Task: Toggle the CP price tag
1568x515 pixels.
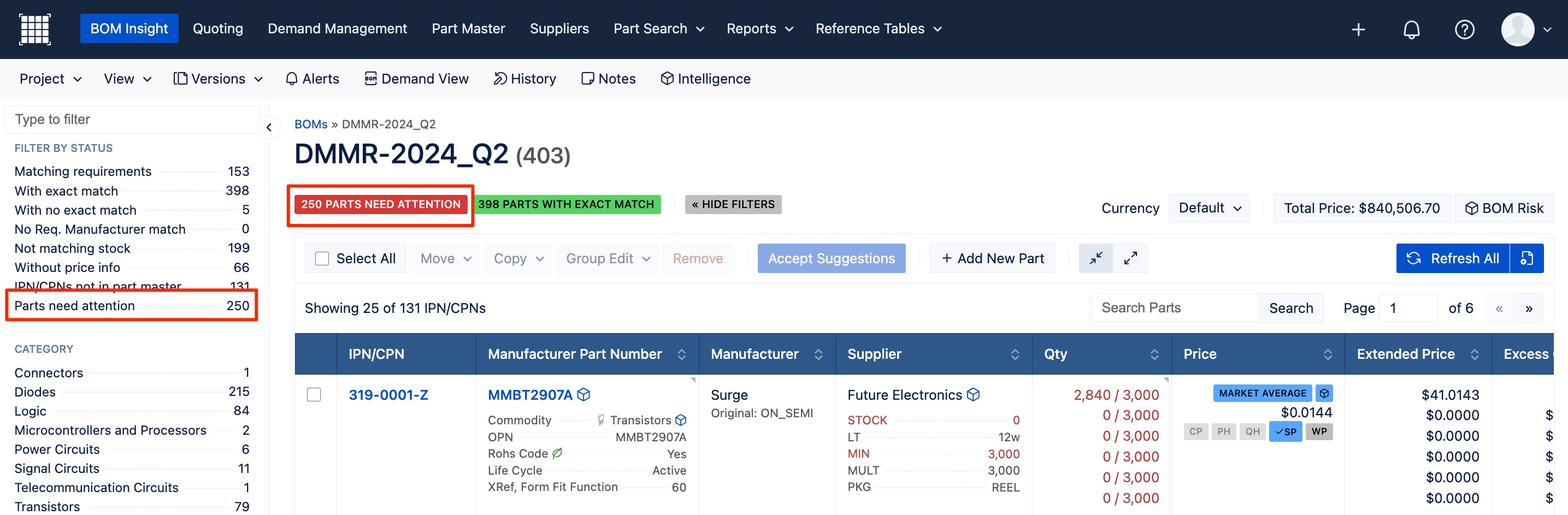Action: 1195,431
